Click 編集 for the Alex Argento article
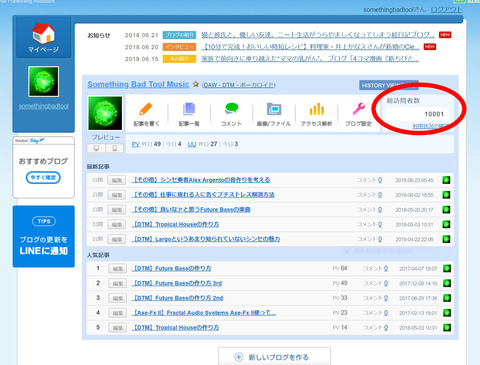This screenshot has height=365, width=480. pos(117,180)
